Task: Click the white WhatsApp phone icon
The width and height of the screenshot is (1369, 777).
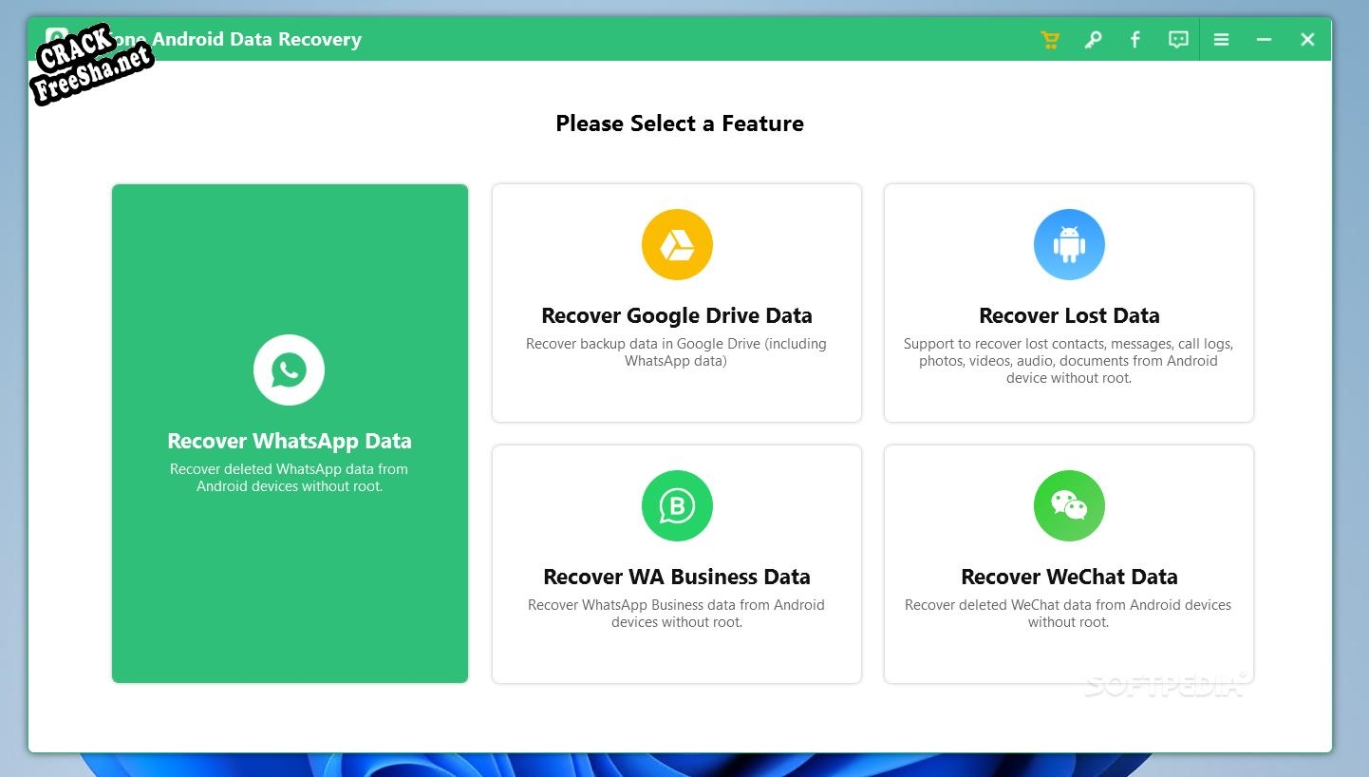Action: (289, 370)
